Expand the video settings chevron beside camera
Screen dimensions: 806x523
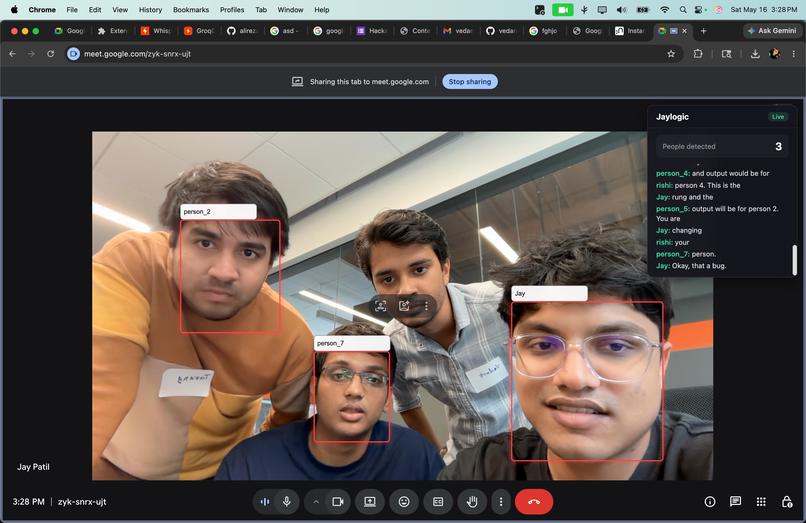click(316, 501)
